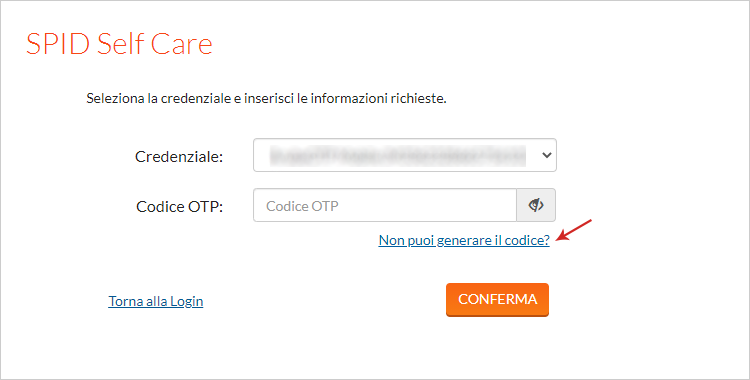This screenshot has width=750, height=380.
Task: Click the SPID Self Care heading
Action: [119, 44]
